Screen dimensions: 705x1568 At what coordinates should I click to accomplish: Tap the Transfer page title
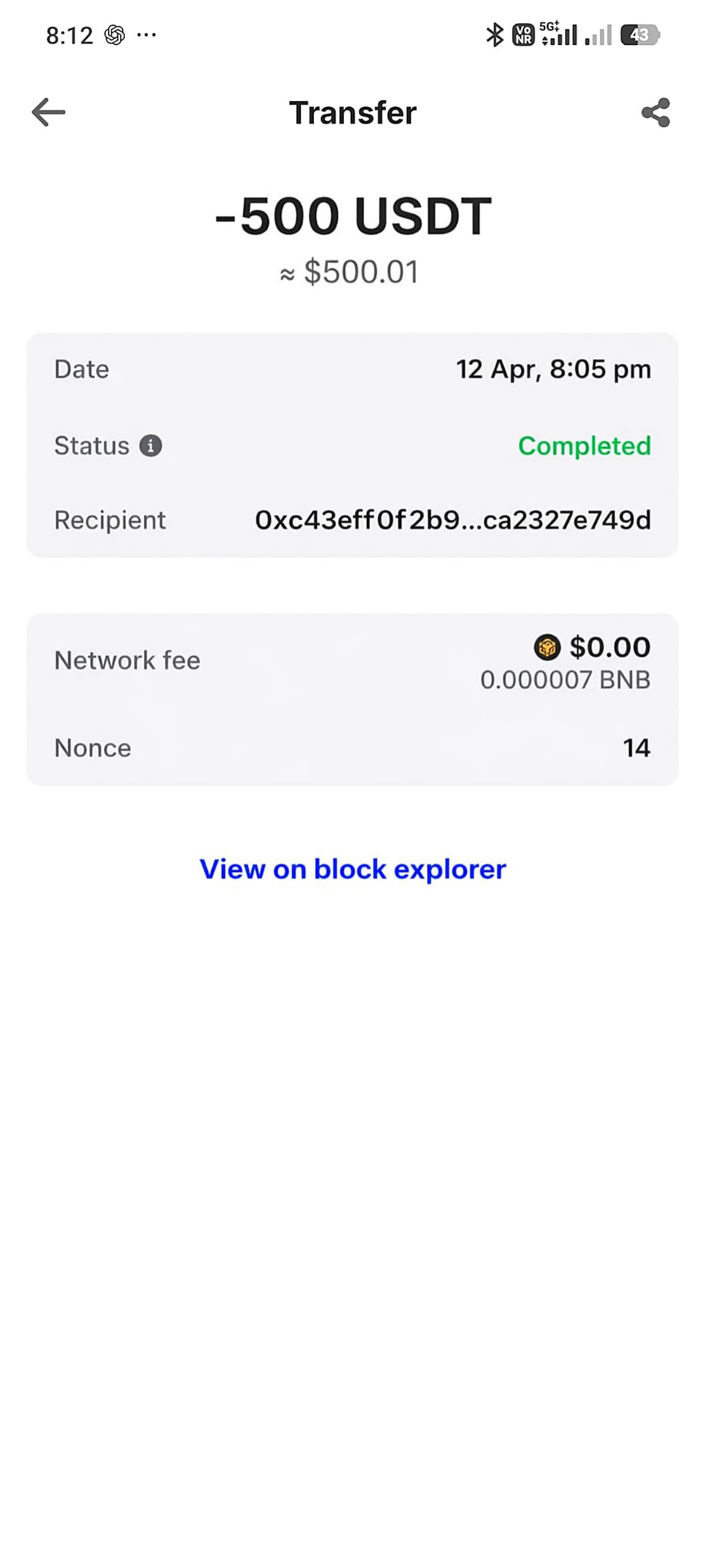tap(353, 113)
